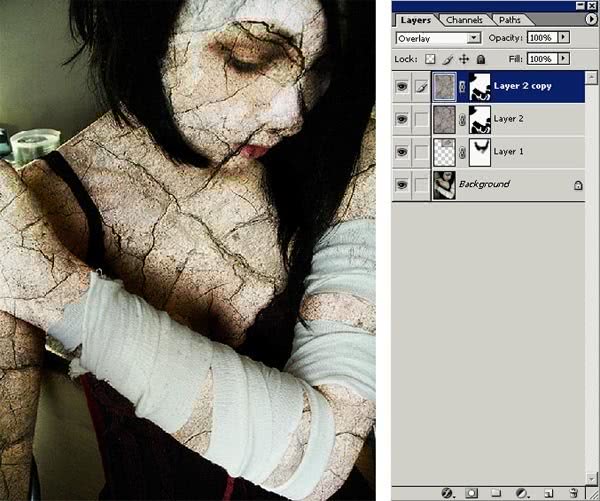Click chain link icon on Layer 2
600x501 pixels.
point(462,120)
